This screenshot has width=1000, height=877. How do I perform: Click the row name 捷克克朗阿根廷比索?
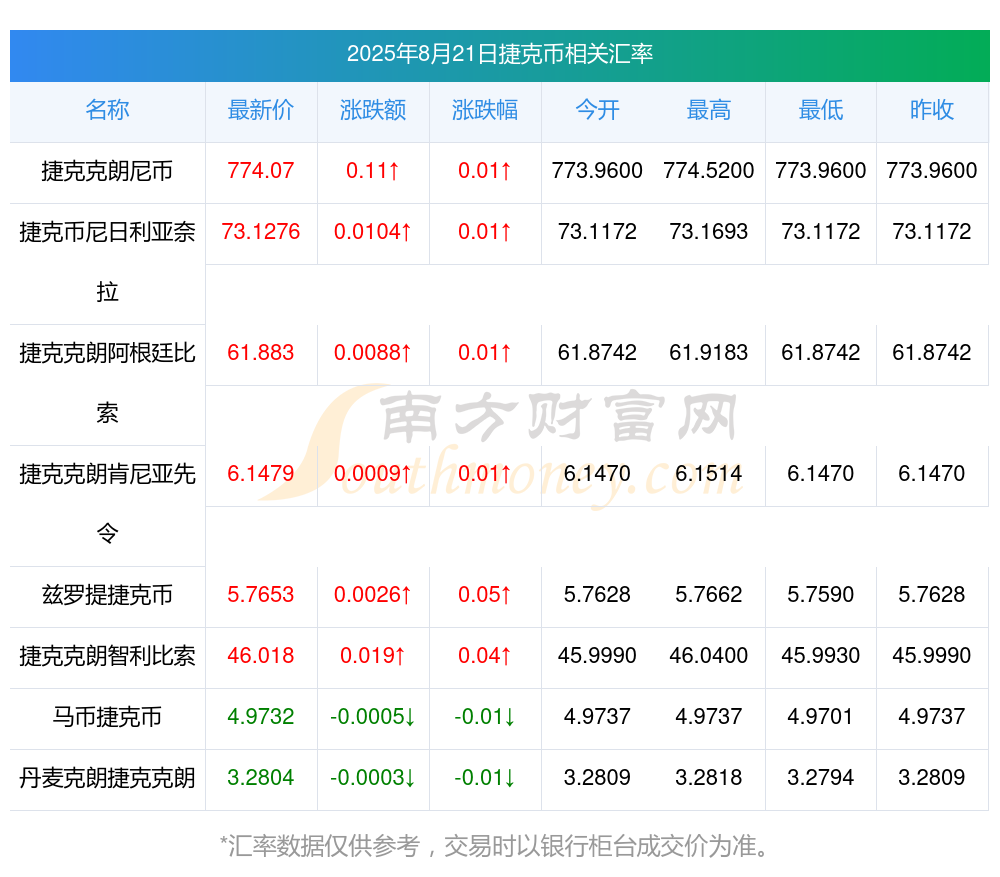(x=107, y=383)
